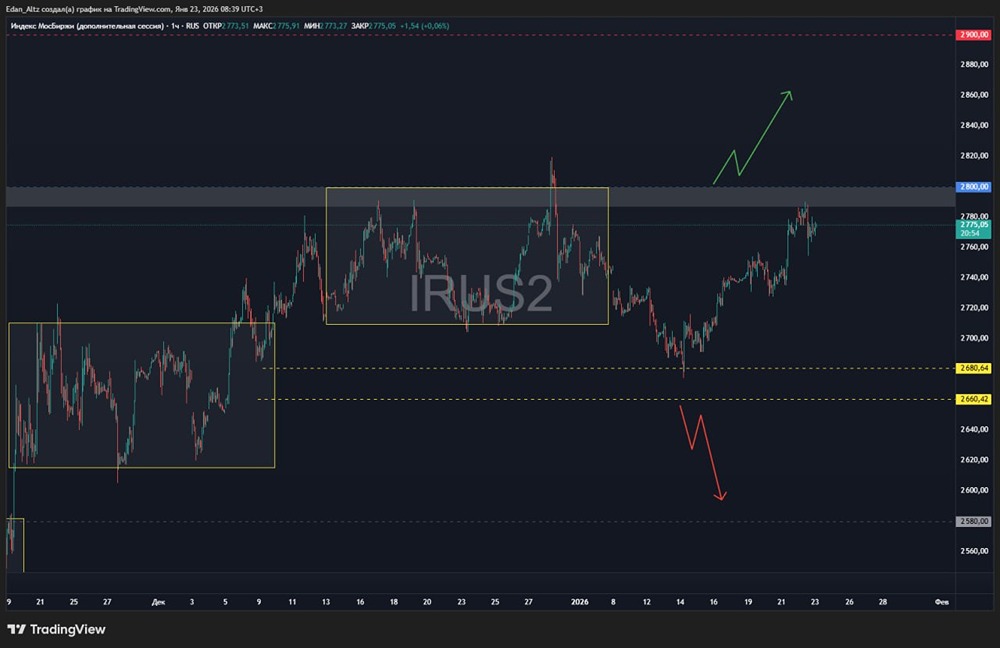Click the yellow 2680,64 level label
The image size is (1000, 648).
(973, 368)
